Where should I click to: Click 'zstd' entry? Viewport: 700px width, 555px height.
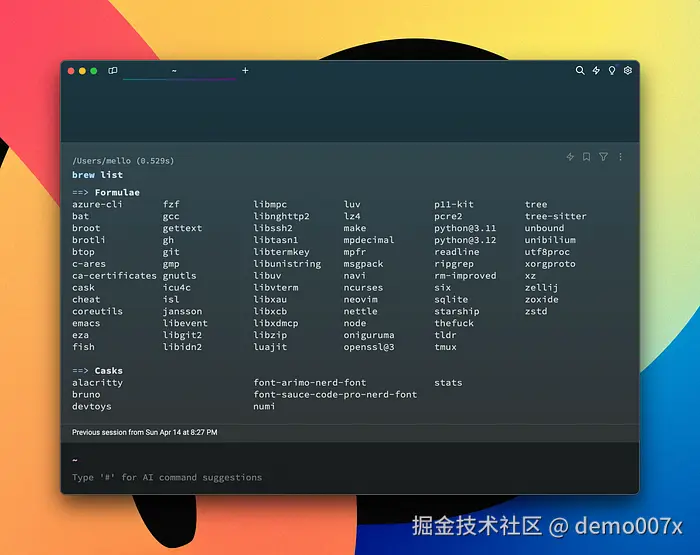(536, 311)
